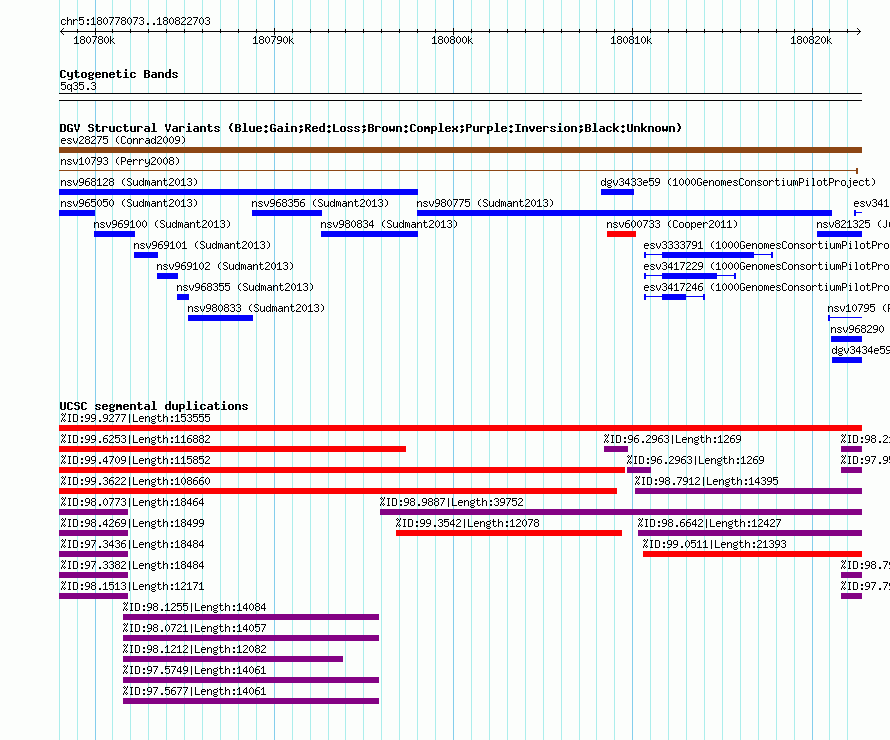This screenshot has width=890, height=740.
Task: Click the 180810k ruler position label
Action: click(x=631, y=40)
